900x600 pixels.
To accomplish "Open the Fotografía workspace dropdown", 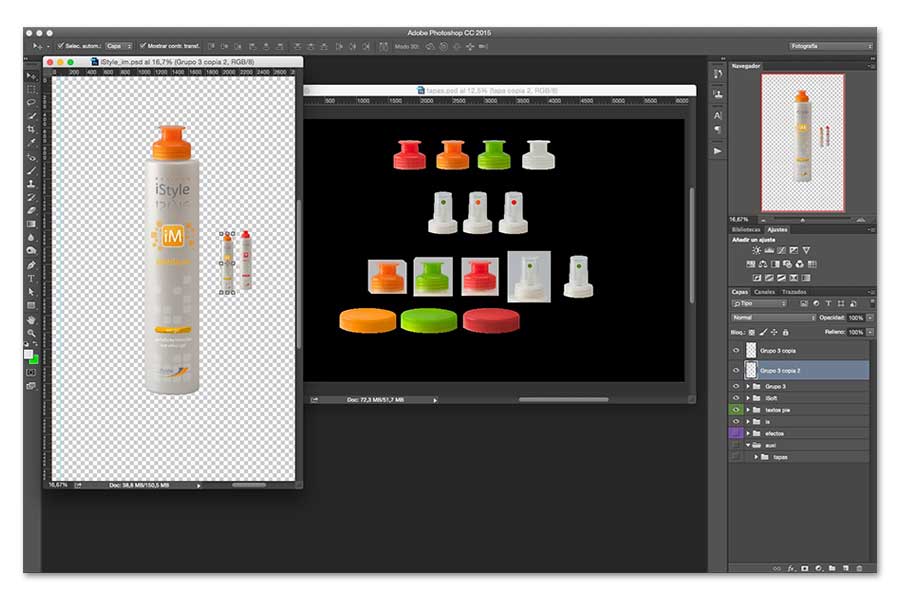I will click(x=831, y=46).
